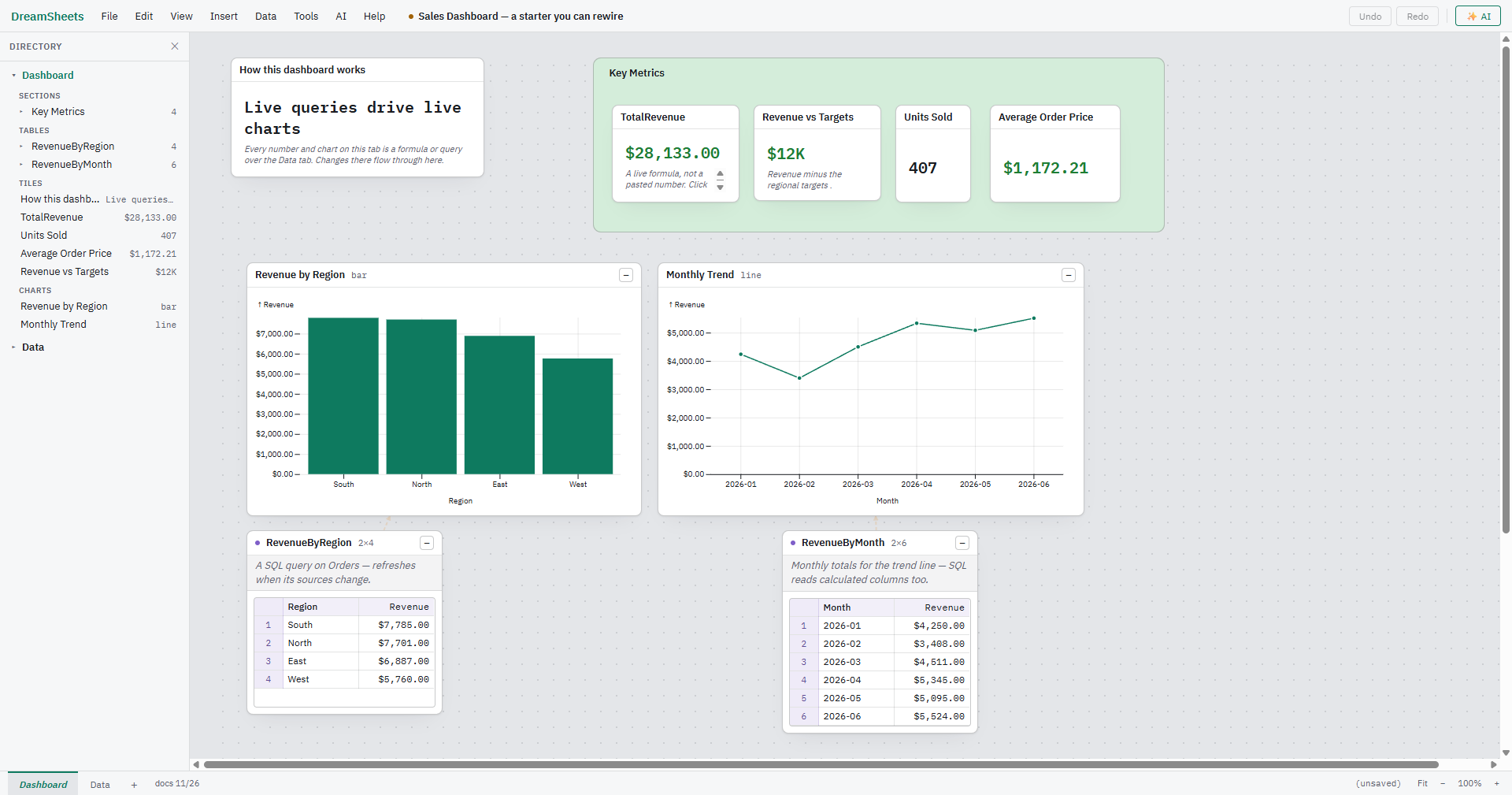Expand RevenueByRegion table in directory
This screenshot has height=795, width=1512.
(x=21, y=147)
